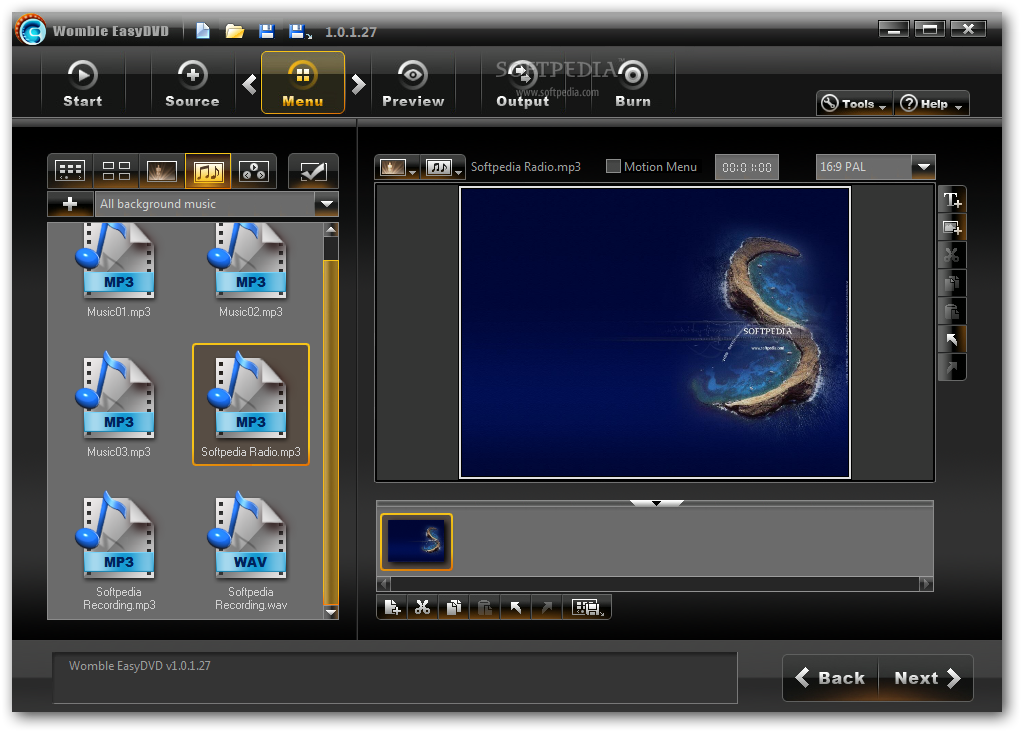Show the background images library tab

click(162, 171)
